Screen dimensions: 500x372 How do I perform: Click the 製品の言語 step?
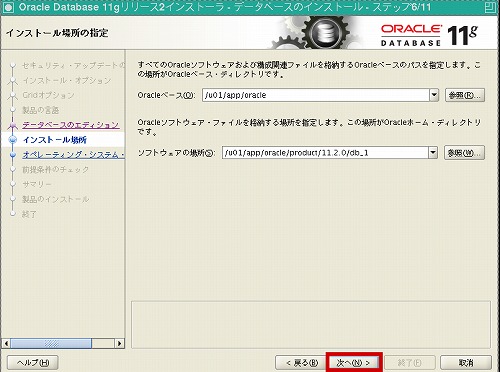coord(41,110)
